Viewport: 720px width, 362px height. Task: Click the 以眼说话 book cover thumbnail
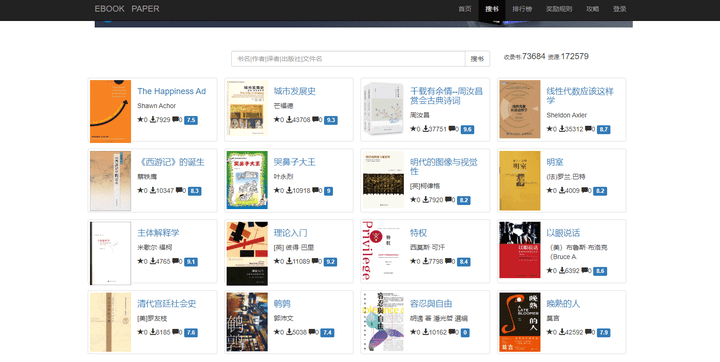(x=520, y=250)
